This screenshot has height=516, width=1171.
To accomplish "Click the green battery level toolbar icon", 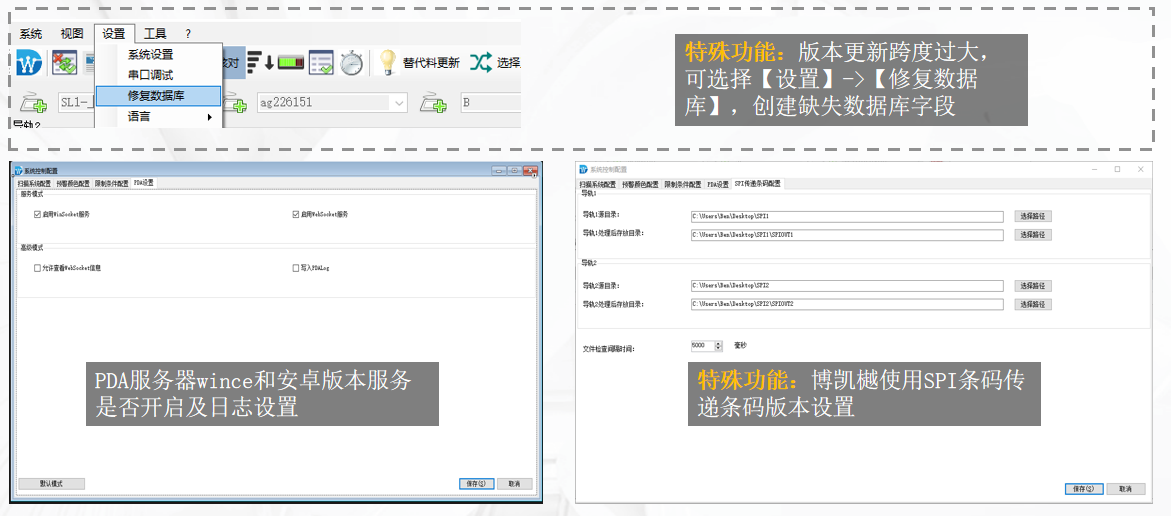I will [291, 63].
